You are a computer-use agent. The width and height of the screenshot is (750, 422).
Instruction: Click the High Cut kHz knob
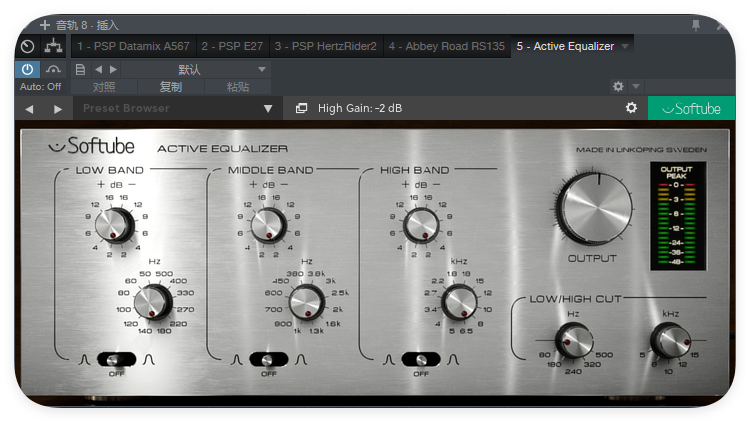click(x=671, y=340)
